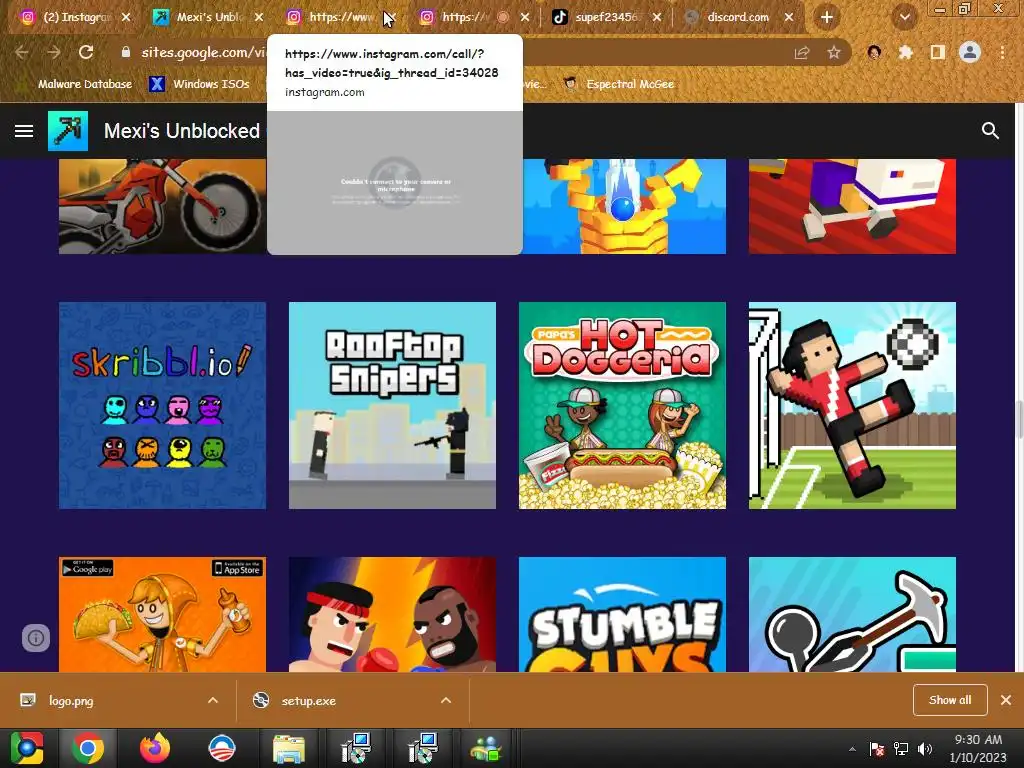Click the page info circle icon
This screenshot has height=768, width=1024.
click(36, 637)
